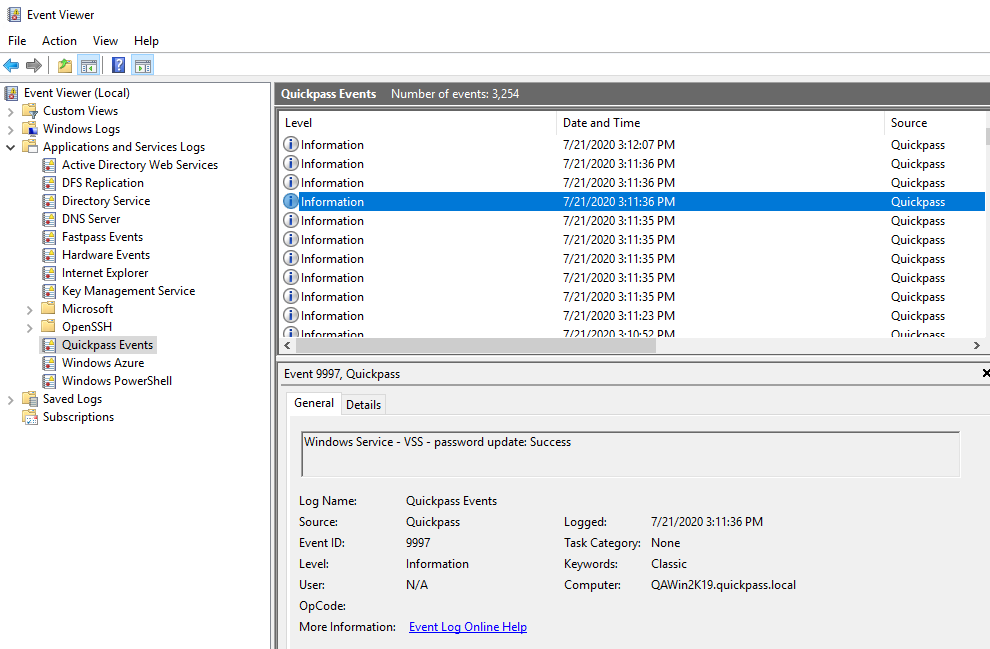Select the event at 7/21/2020 3:12:07 PM

click(632, 145)
